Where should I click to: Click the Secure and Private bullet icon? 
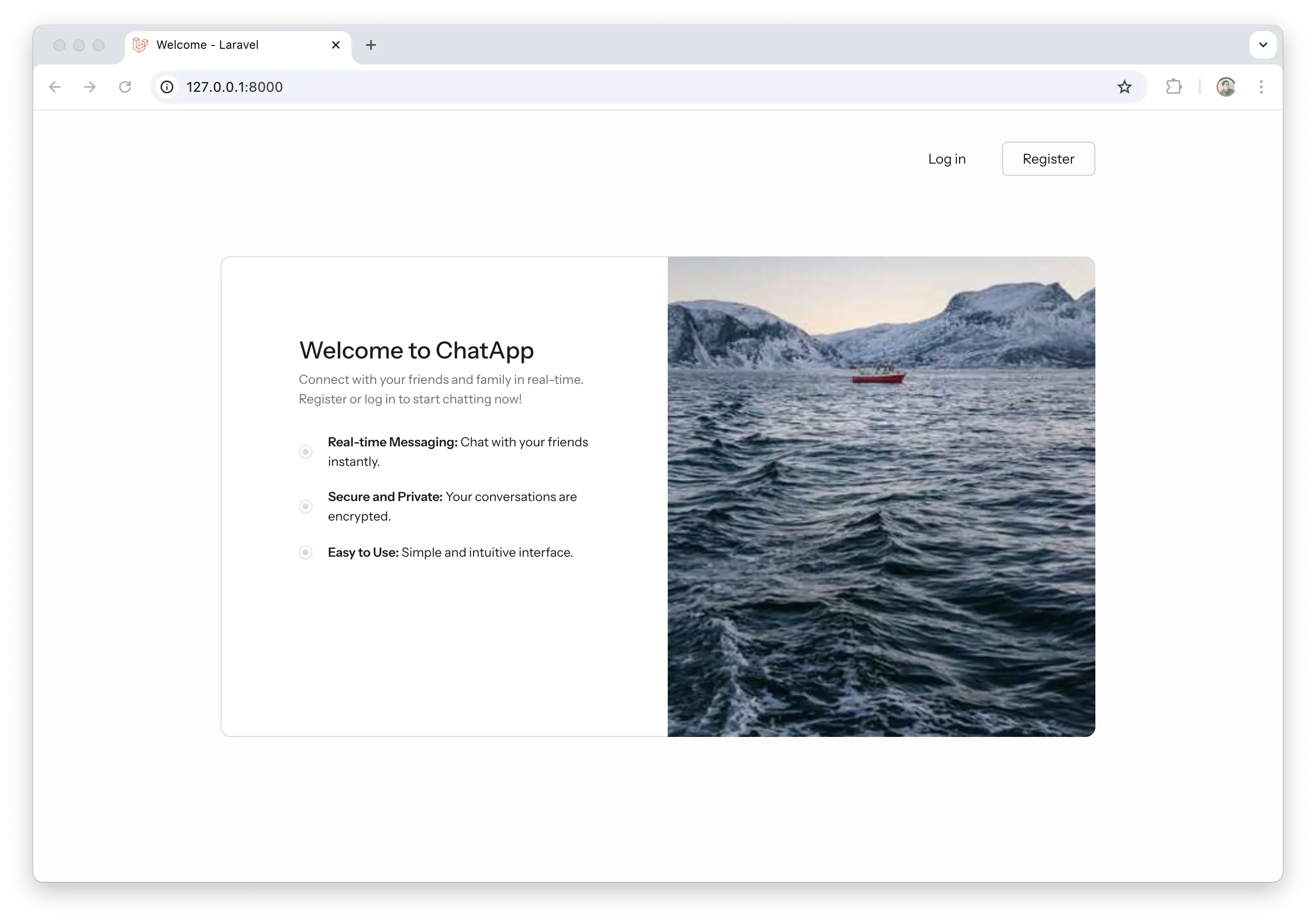click(x=306, y=506)
